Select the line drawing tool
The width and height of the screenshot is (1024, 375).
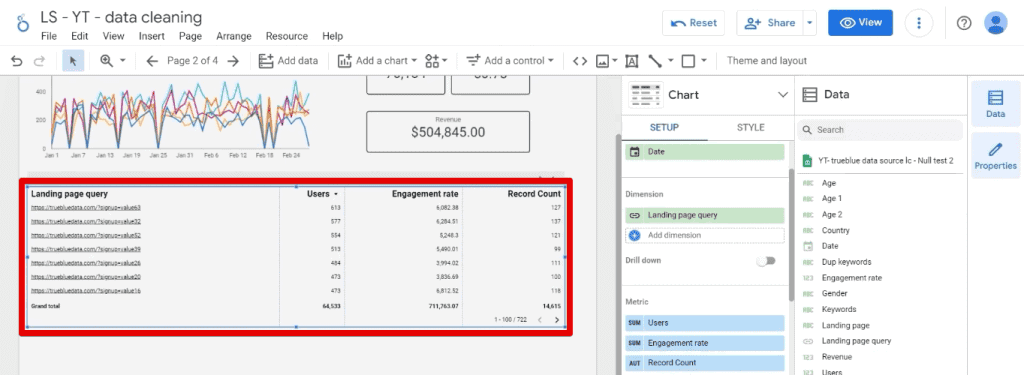[655, 61]
